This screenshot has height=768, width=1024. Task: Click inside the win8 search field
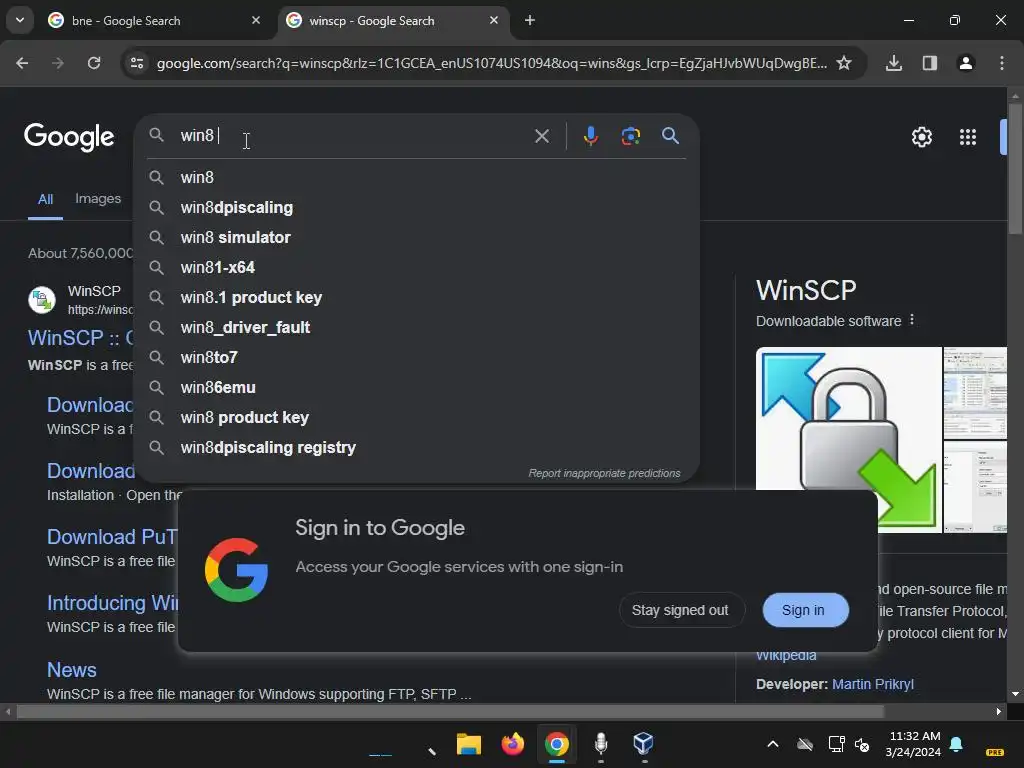point(353,136)
